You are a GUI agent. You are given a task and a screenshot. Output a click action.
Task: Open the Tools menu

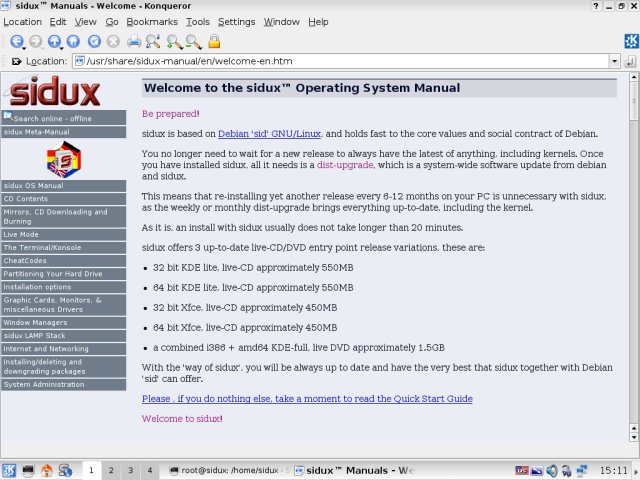198,21
